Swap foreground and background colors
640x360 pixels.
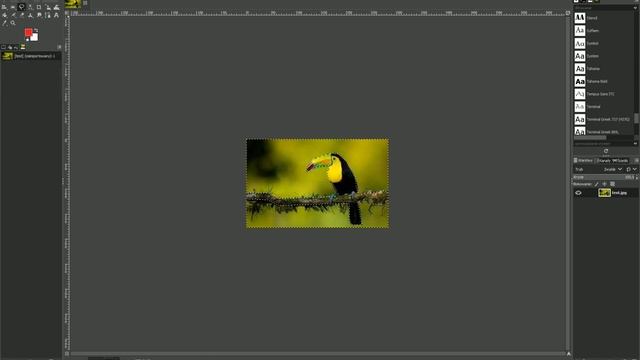(x=36, y=30)
